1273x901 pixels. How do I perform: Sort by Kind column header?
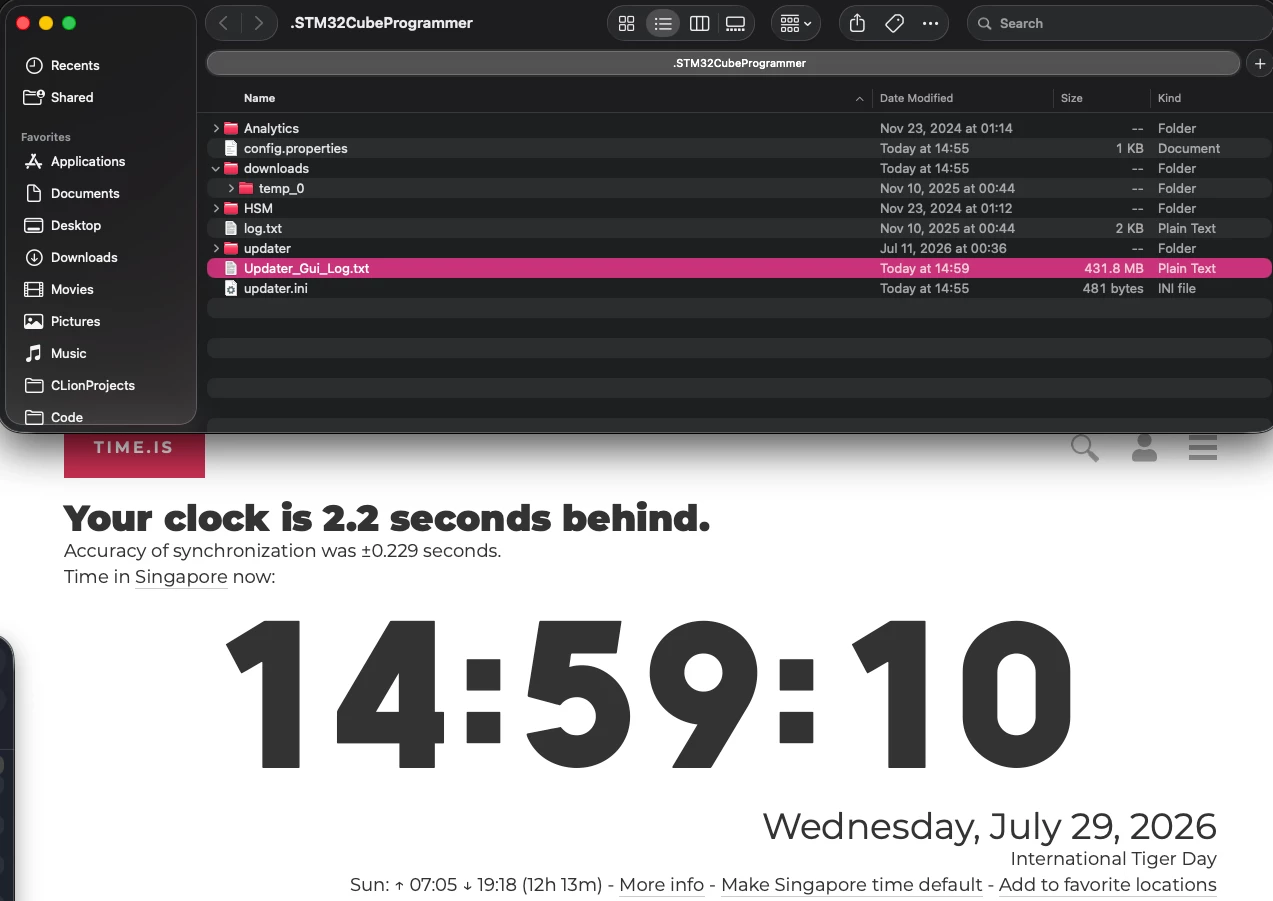point(1169,98)
